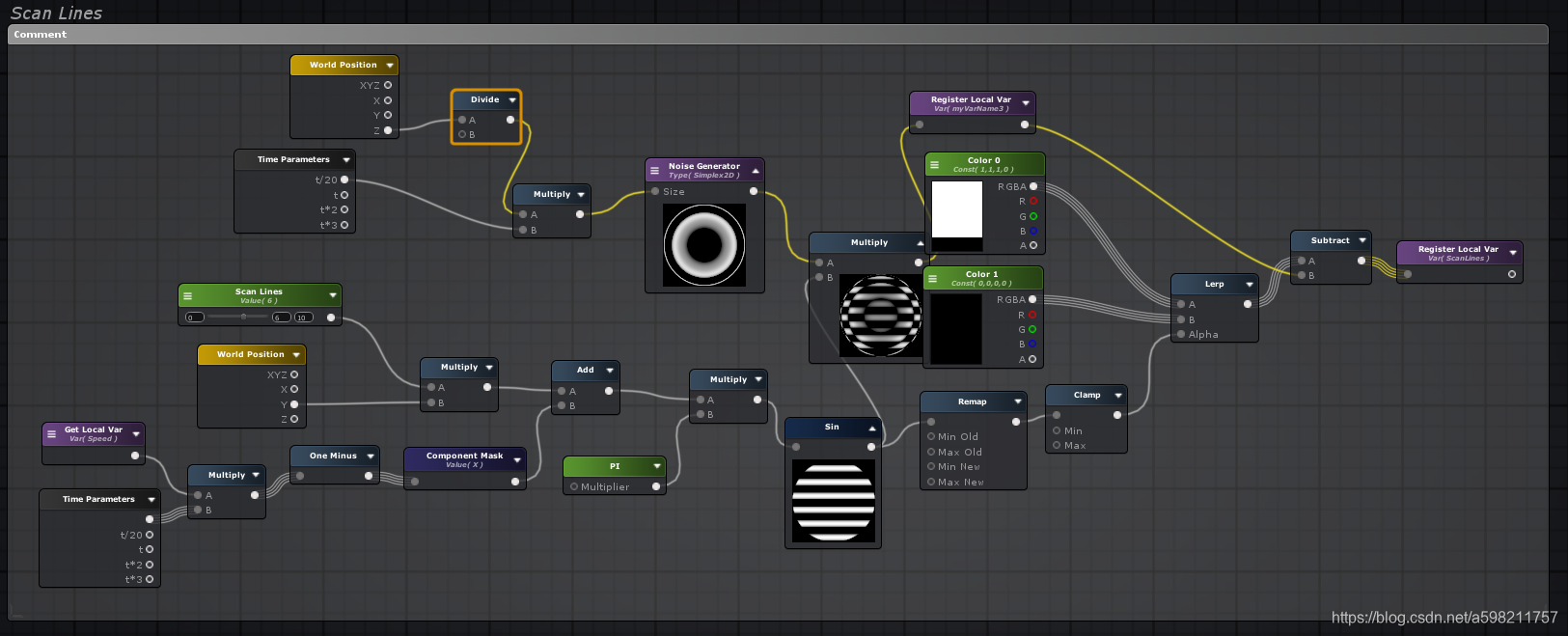The width and height of the screenshot is (1568, 636).
Task: Edit Scan Lines maximum field showing 10
Action: pos(304,318)
